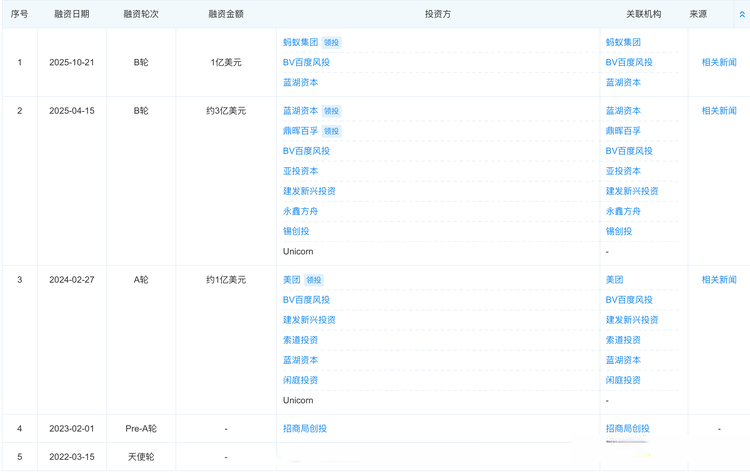
Task: Click the 领投 tag beside 鼎晖百孚
Action: [332, 130]
